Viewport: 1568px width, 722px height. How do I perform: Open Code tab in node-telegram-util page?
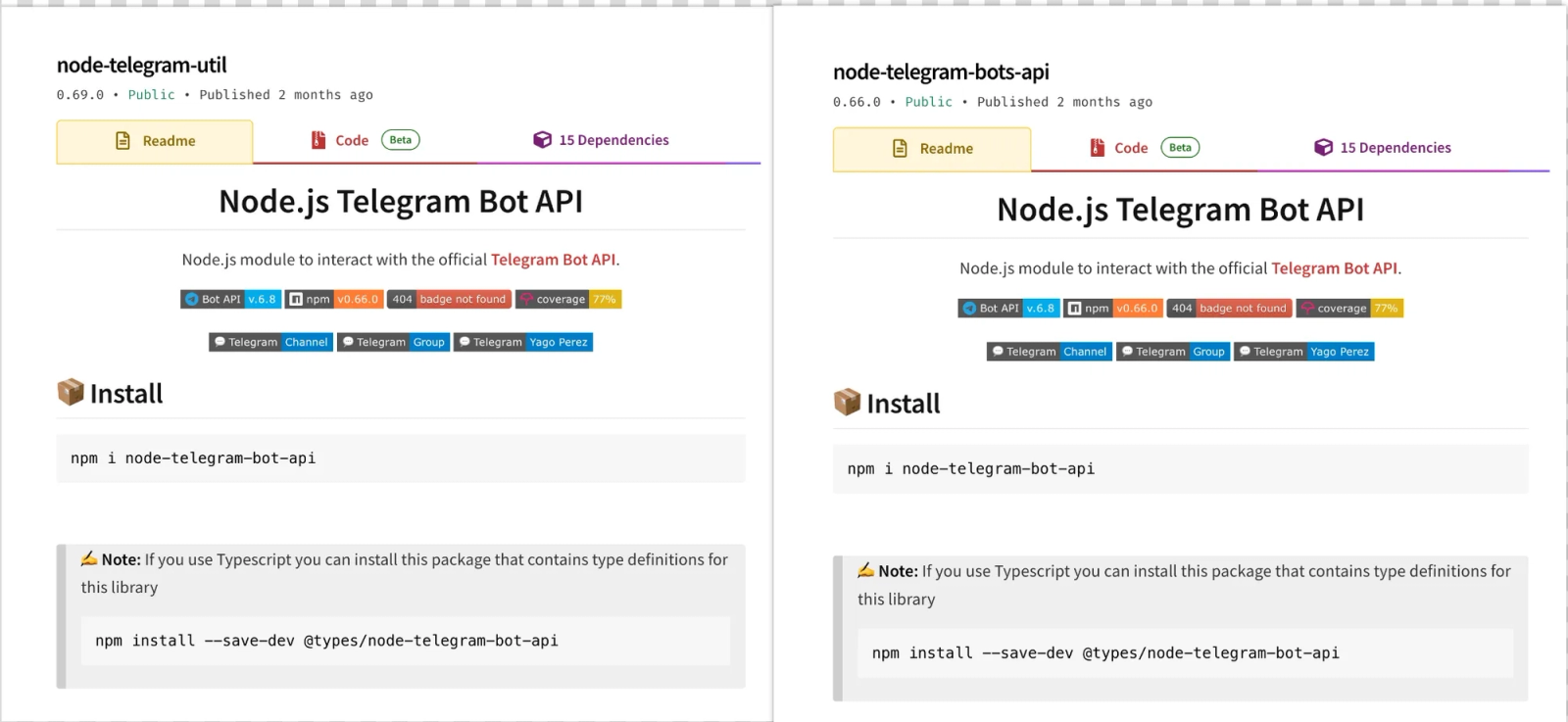365,140
